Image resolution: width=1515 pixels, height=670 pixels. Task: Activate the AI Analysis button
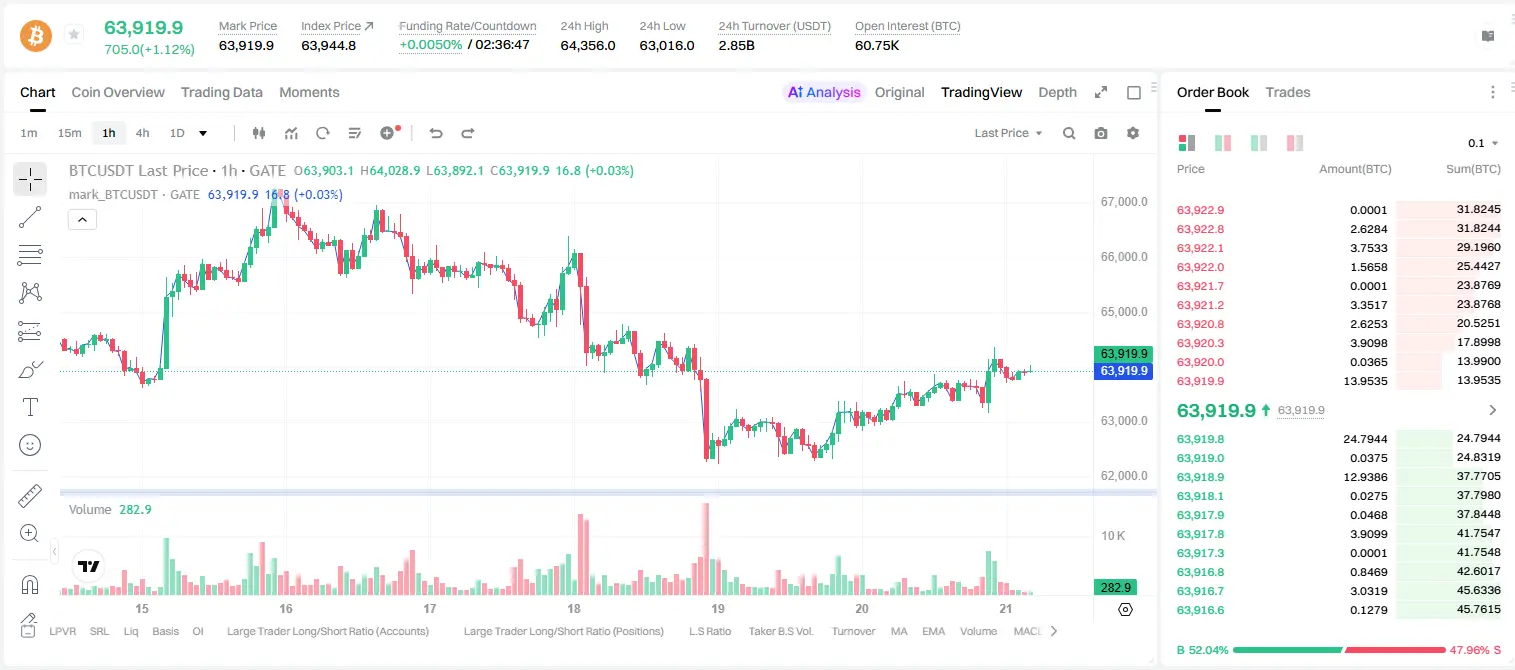click(x=824, y=92)
